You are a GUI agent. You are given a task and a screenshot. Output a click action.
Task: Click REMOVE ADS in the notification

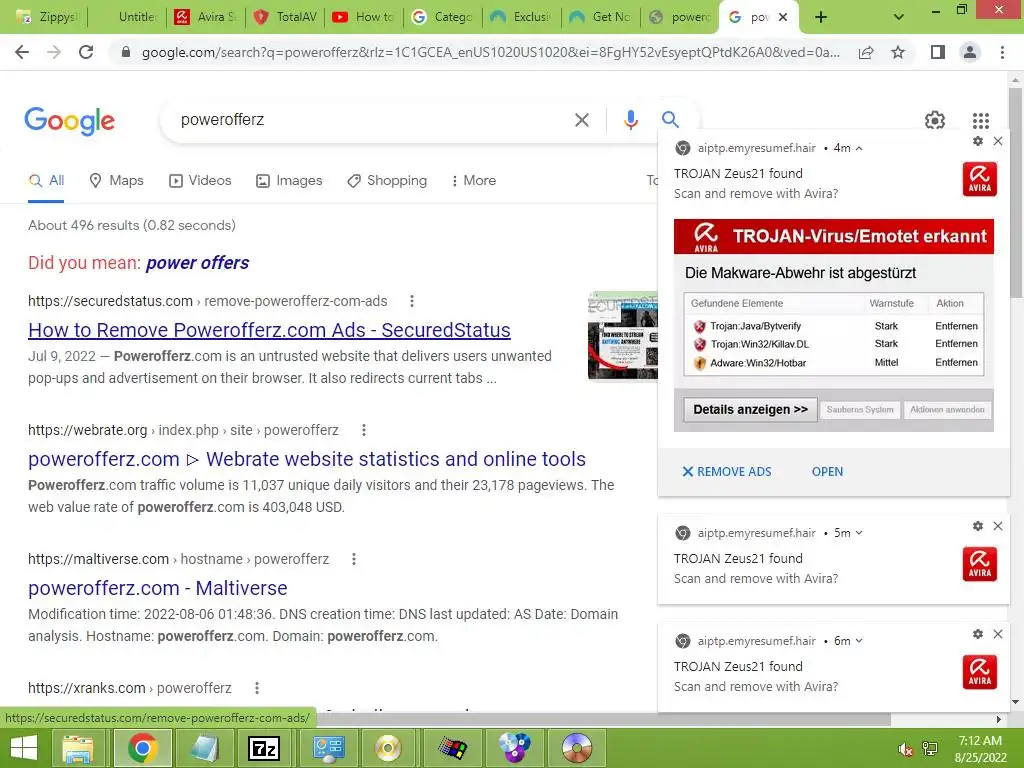coord(727,472)
